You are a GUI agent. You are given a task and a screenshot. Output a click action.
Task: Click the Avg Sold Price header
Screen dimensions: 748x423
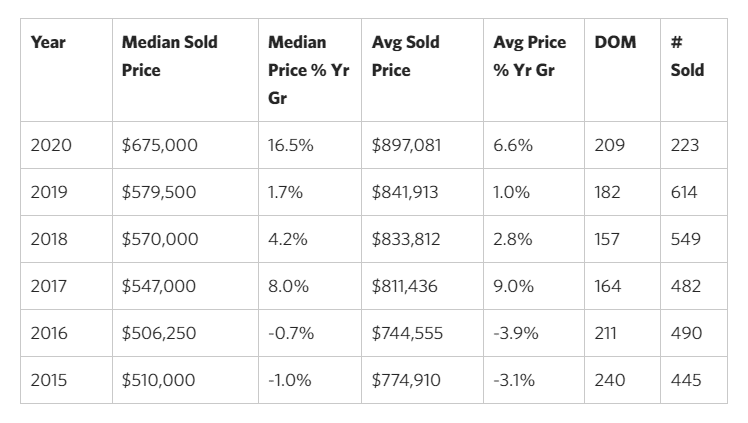click(405, 57)
